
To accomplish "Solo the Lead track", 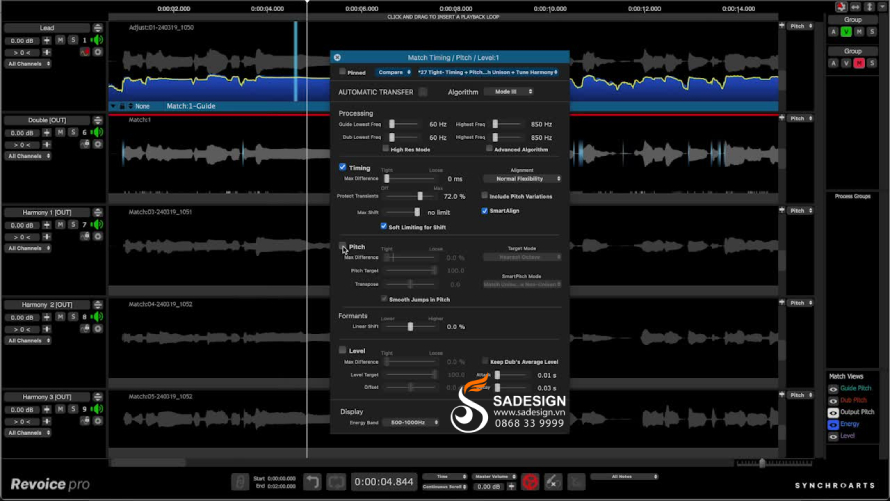I will [x=73, y=40].
